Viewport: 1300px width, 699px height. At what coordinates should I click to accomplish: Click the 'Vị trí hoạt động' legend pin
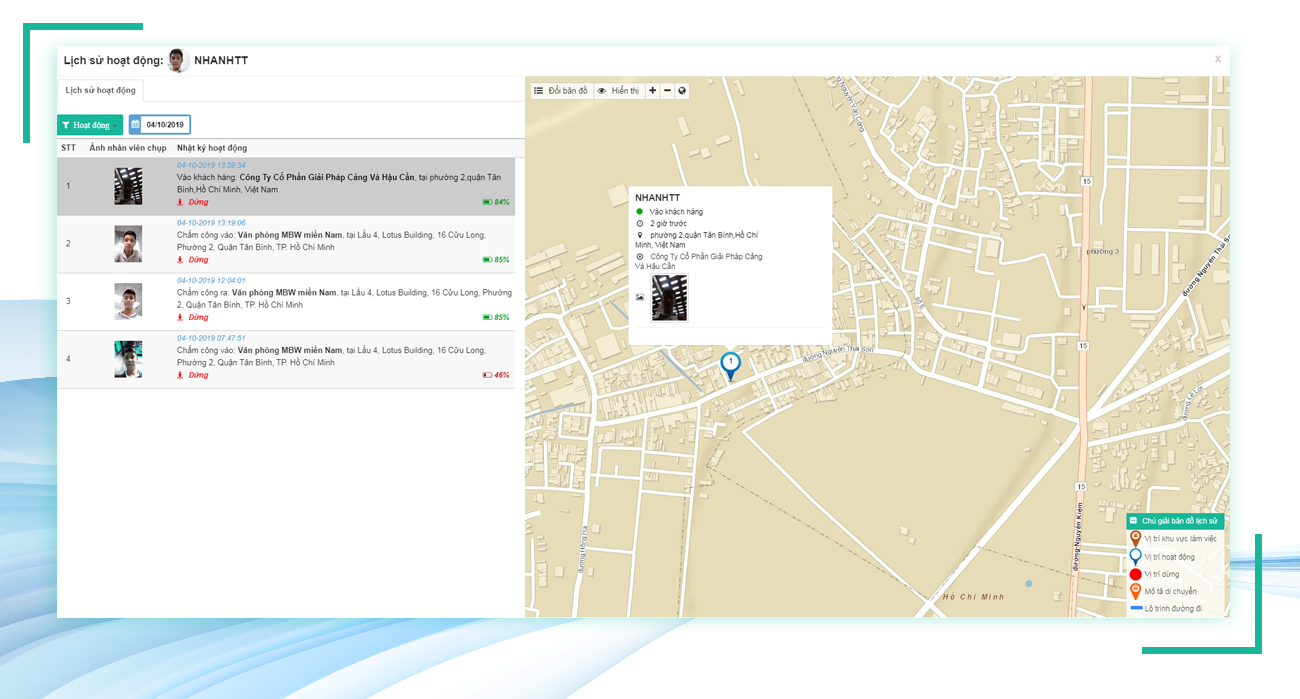pyautogui.click(x=1135, y=556)
